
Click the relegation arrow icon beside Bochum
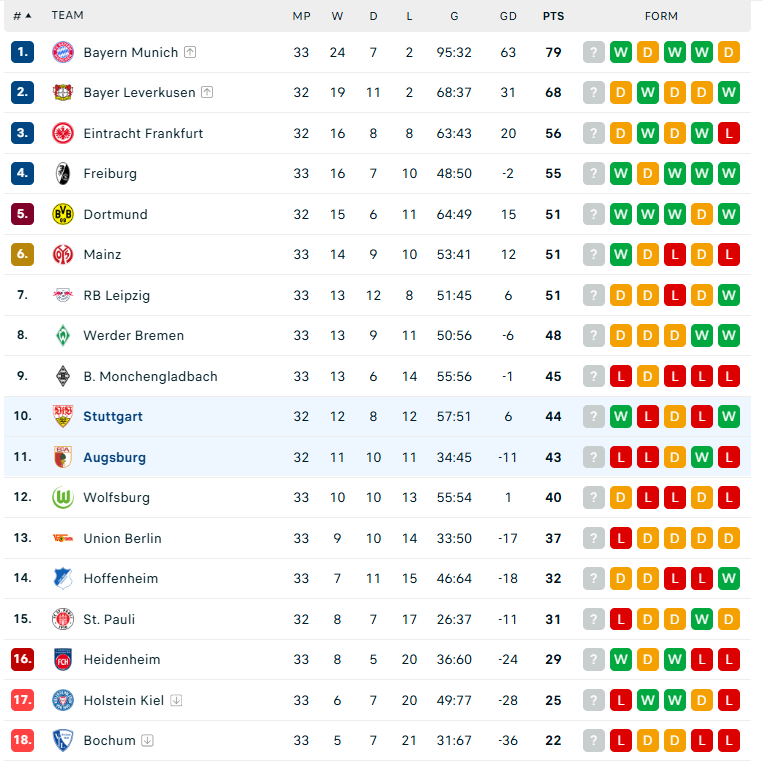coord(147,740)
